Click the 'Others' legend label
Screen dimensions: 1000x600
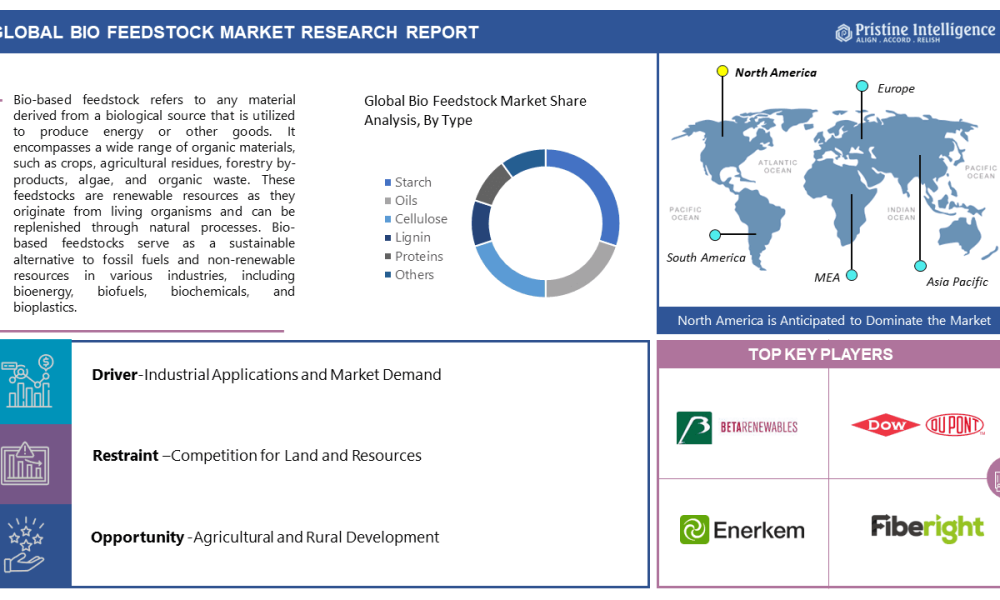pos(414,275)
